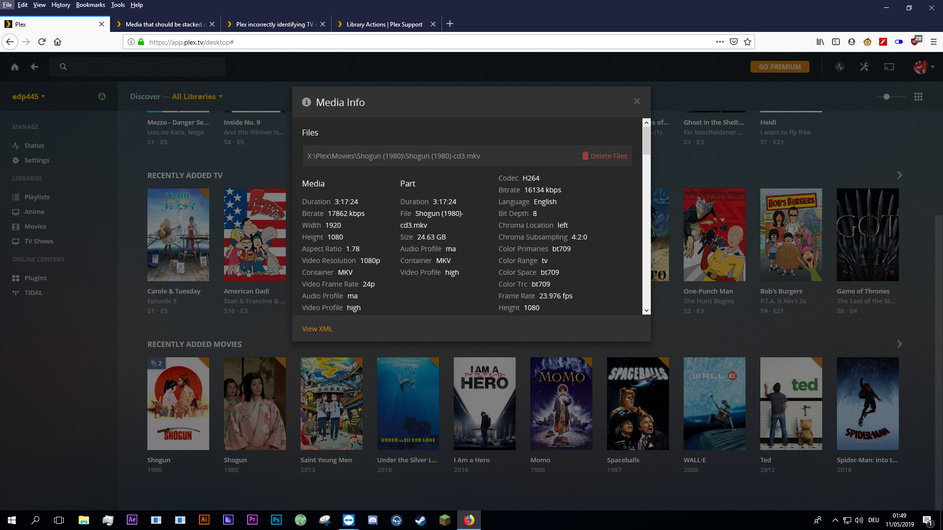Open Settings in the sidebar
Viewport: 943px width, 530px height.
click(36, 160)
